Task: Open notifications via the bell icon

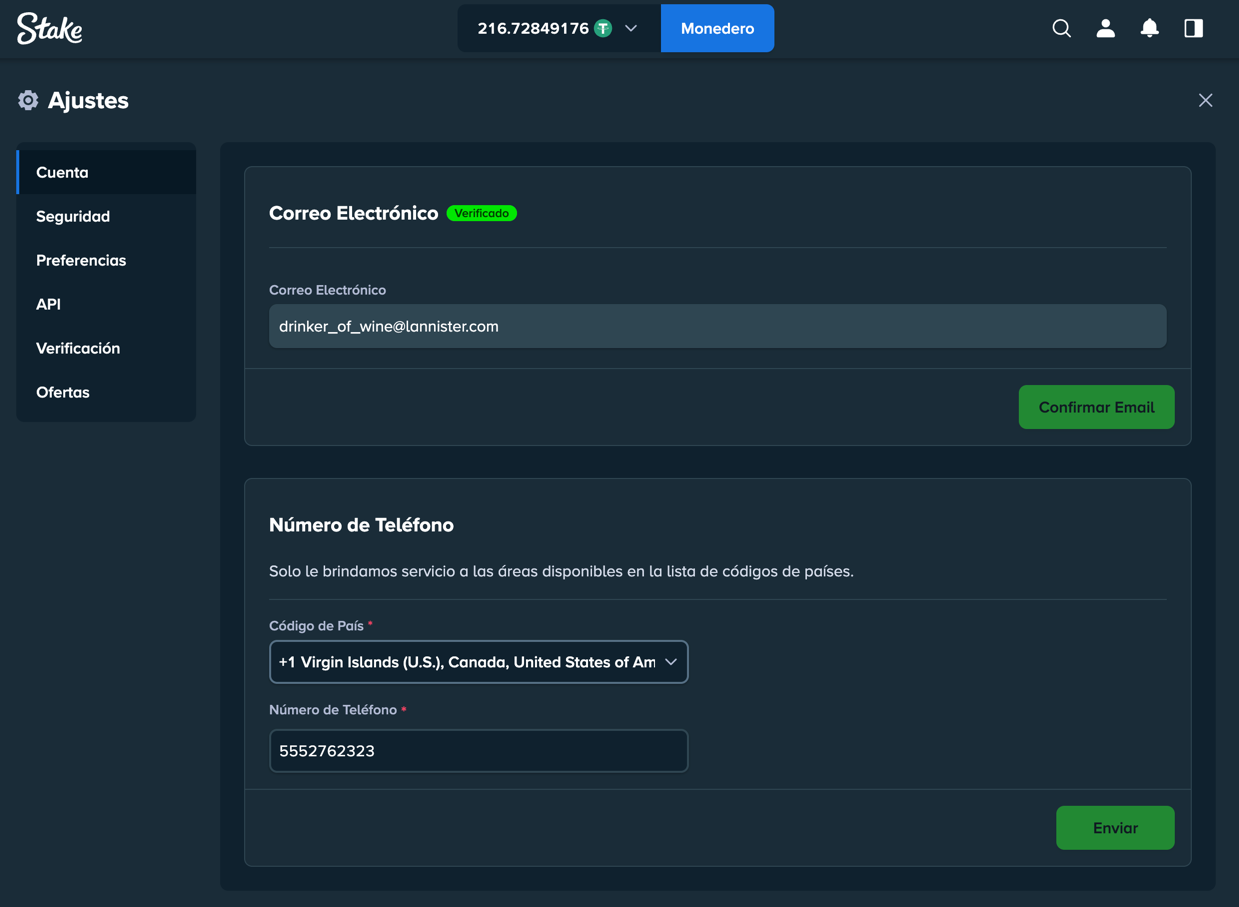Action: [x=1149, y=28]
